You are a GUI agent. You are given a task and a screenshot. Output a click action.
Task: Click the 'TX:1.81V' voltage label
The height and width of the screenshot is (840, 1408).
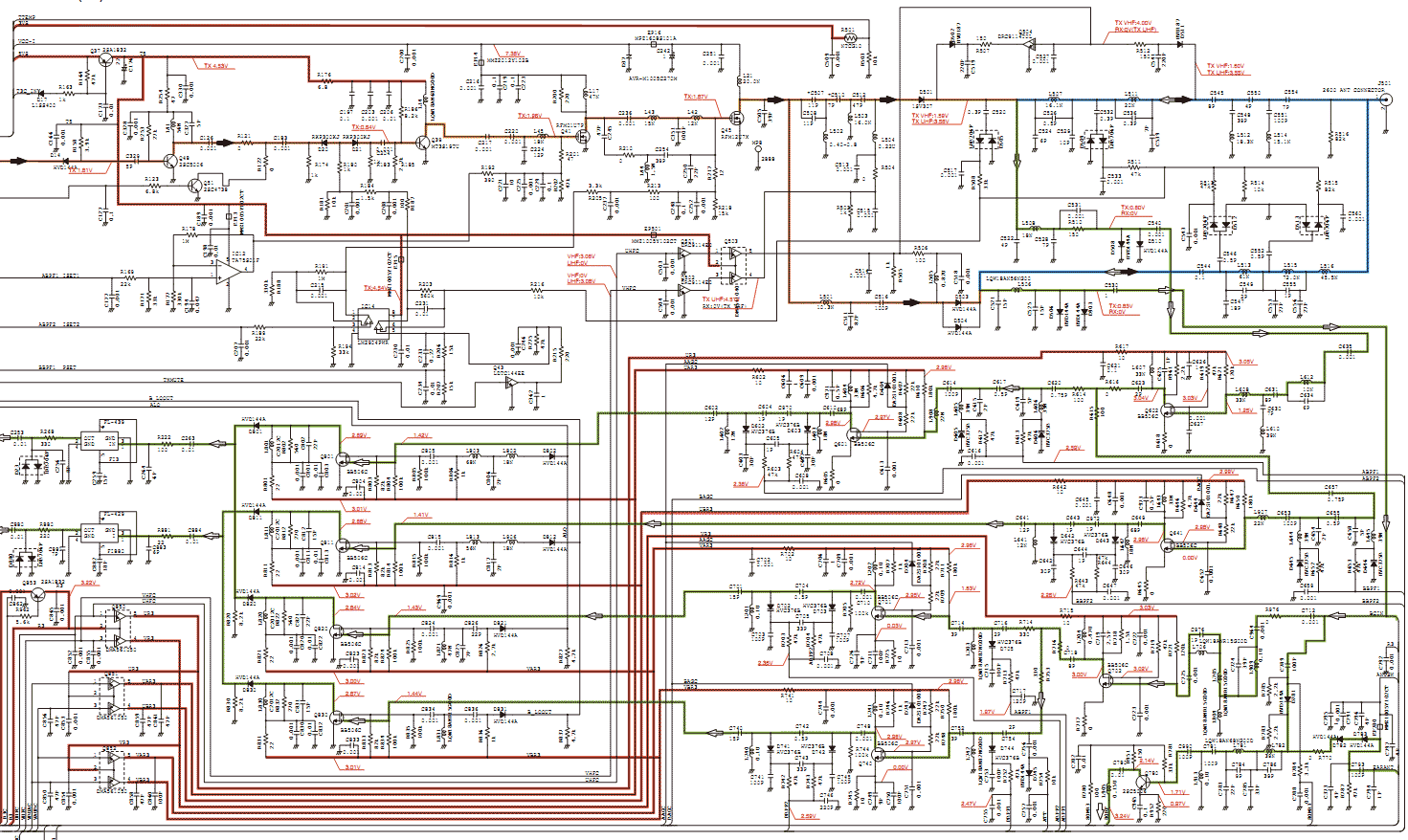point(80,170)
